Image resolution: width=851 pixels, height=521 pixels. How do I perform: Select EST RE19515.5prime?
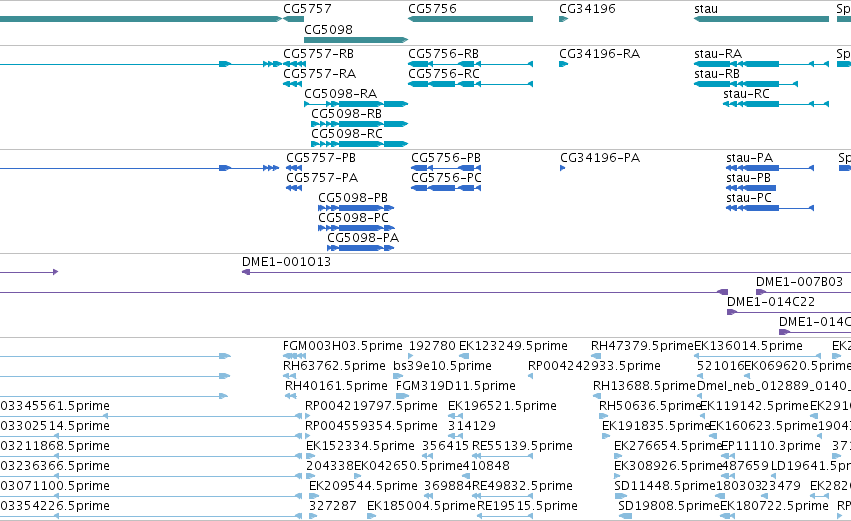coord(528,507)
